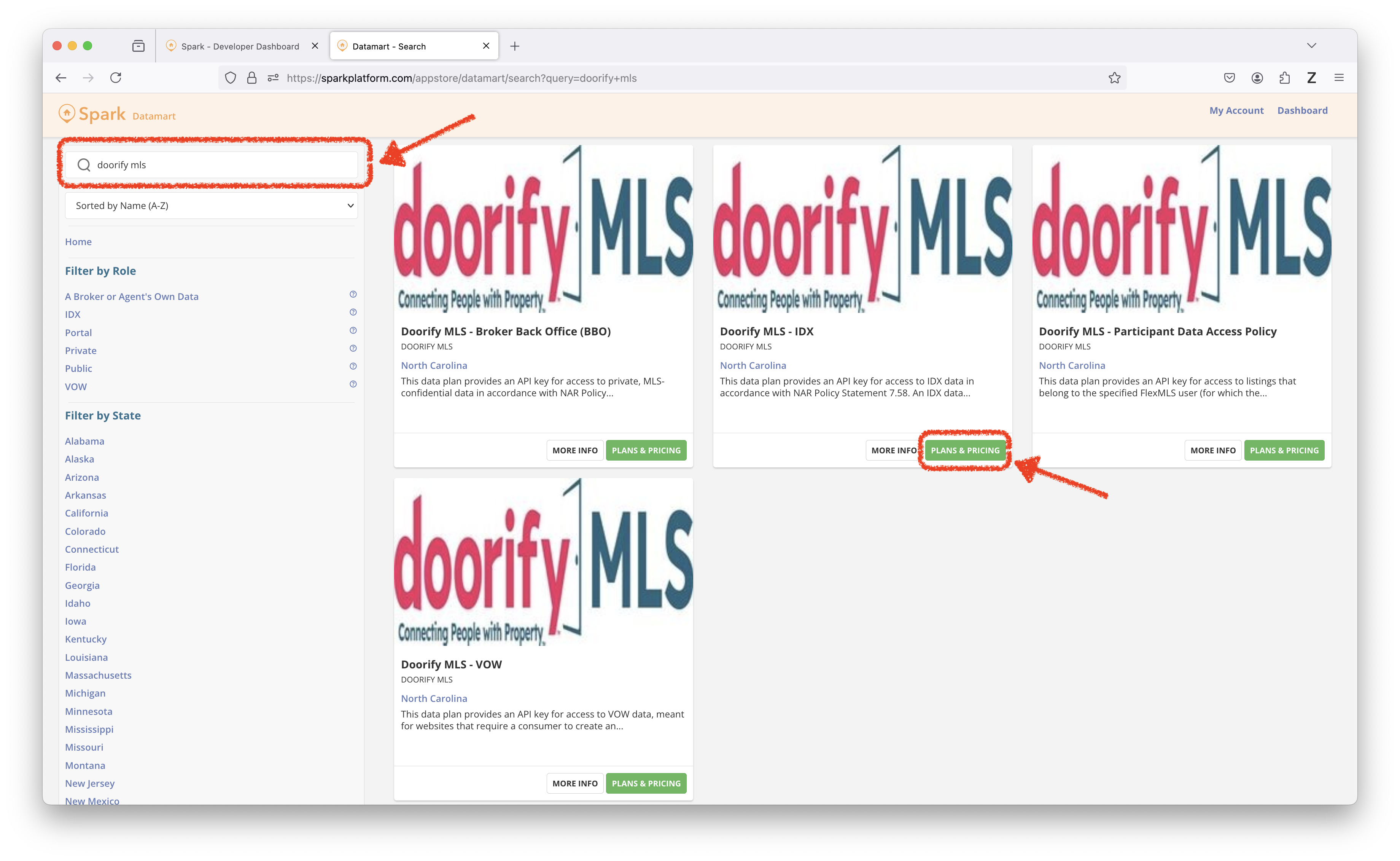Filter by state California
The image size is (1400, 861).
[86, 513]
